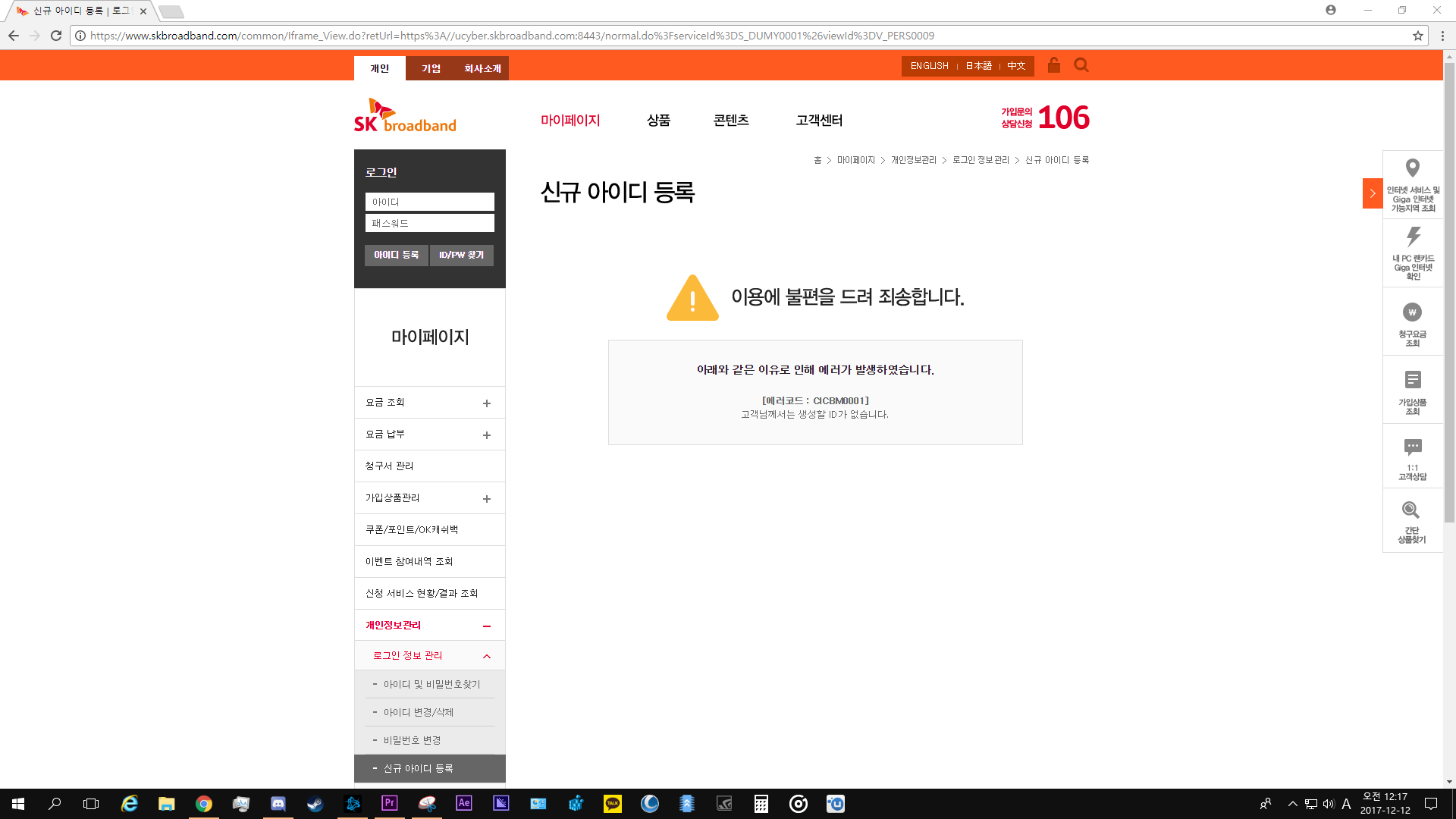The image size is (1456, 819).
Task: Open Steam from the Windows taskbar
Action: pos(315,804)
